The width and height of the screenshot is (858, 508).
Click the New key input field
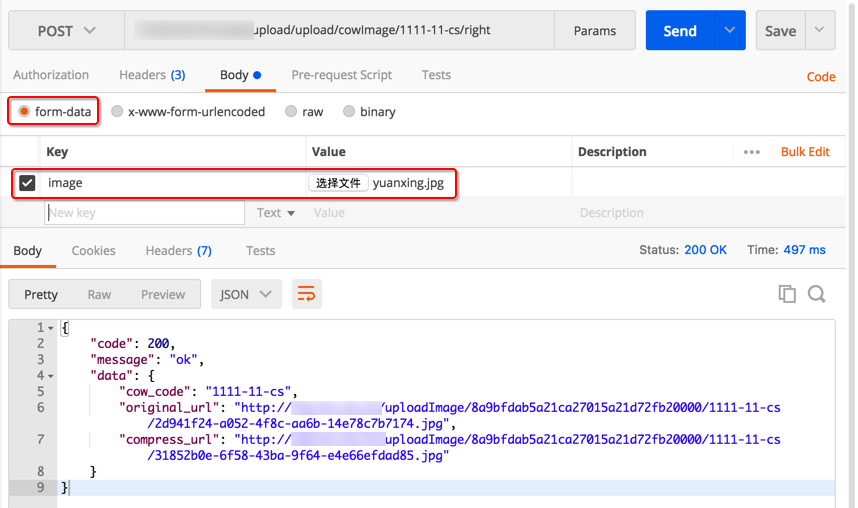click(x=145, y=213)
